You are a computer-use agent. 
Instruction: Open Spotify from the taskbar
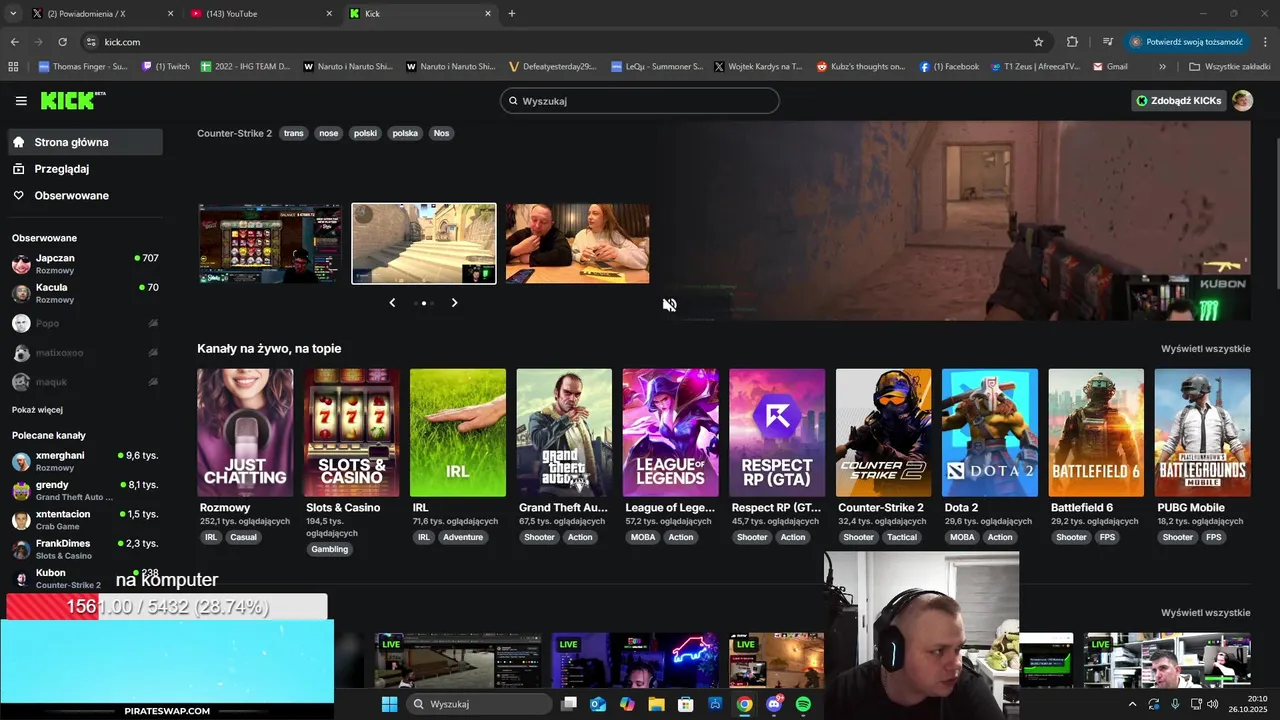click(x=803, y=704)
